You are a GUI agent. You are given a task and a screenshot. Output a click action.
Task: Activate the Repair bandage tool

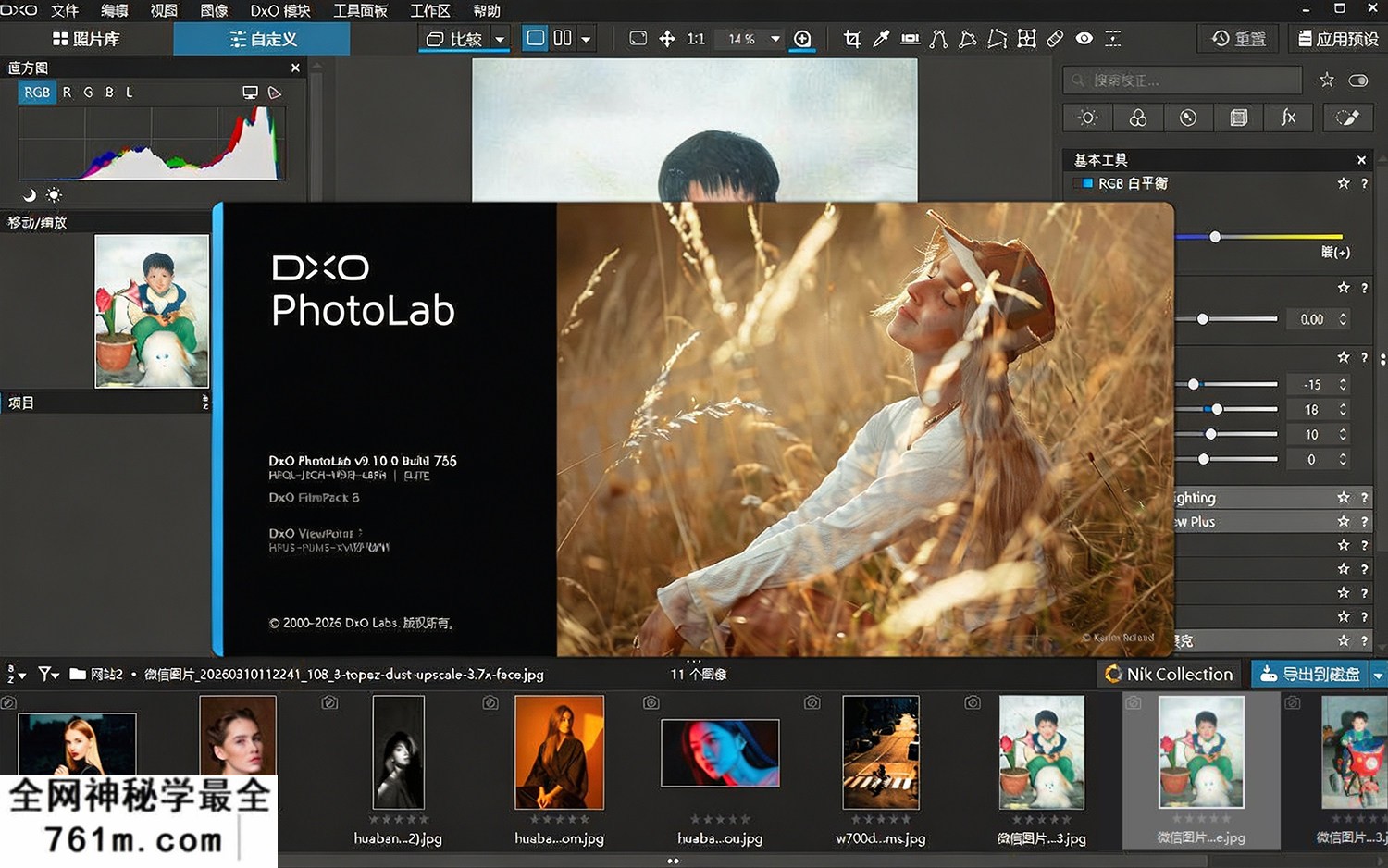coord(1055,39)
